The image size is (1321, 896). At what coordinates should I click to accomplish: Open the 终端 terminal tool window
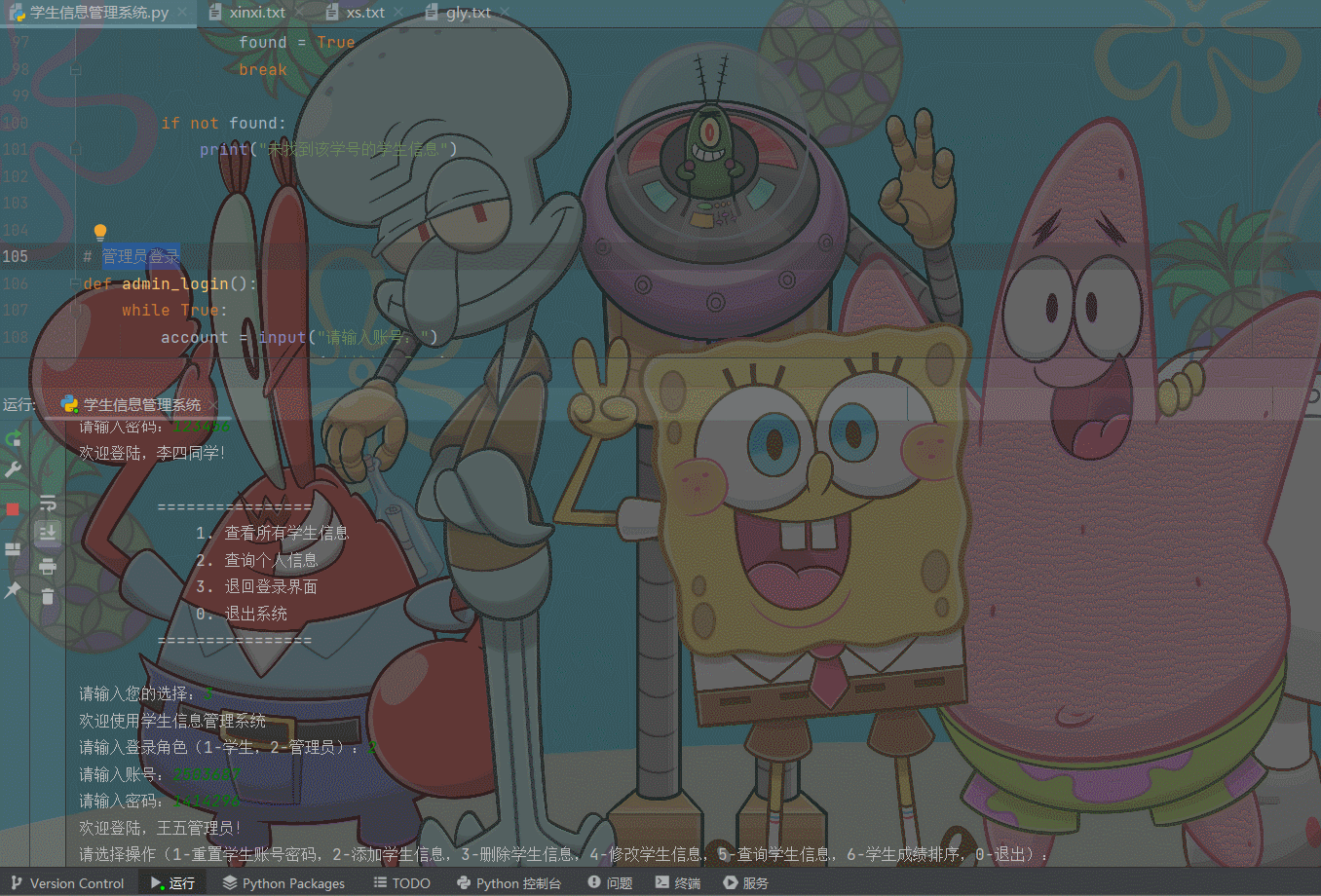click(678, 883)
